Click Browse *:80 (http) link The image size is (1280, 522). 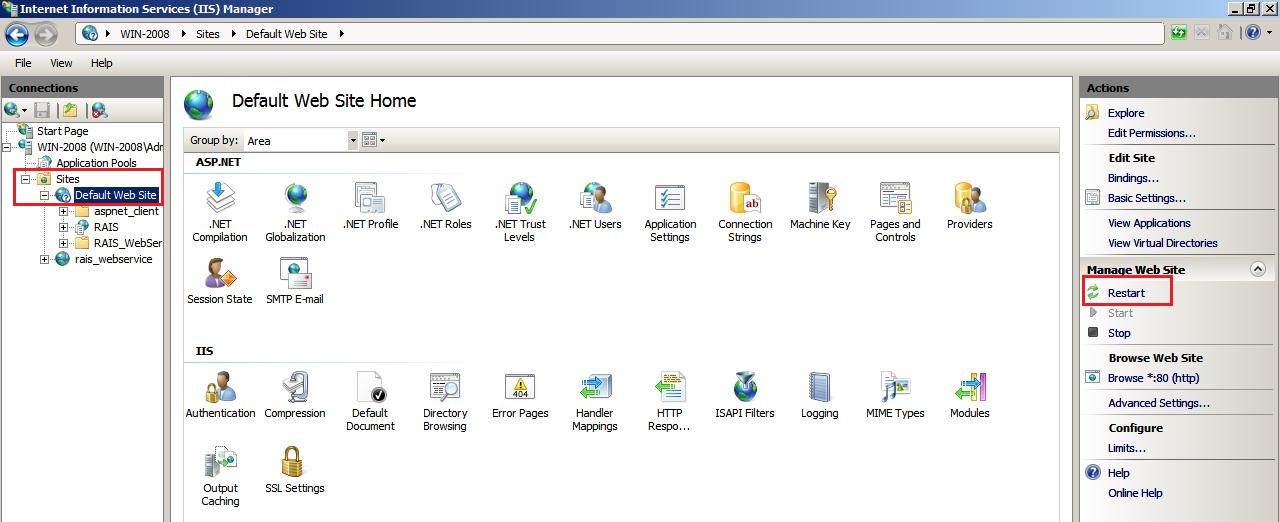point(1153,378)
